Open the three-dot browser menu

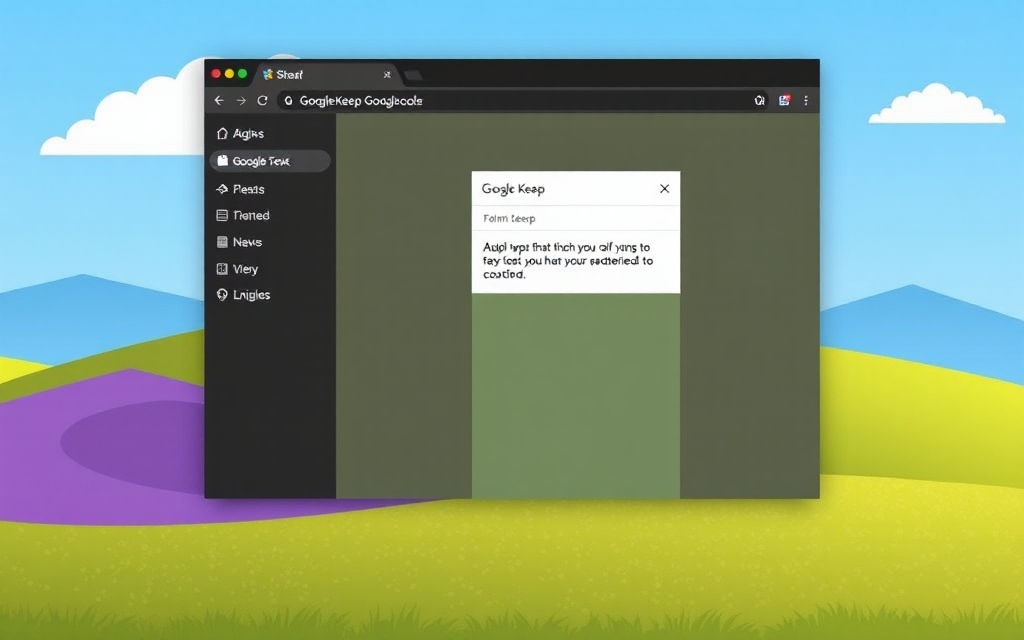pos(806,101)
